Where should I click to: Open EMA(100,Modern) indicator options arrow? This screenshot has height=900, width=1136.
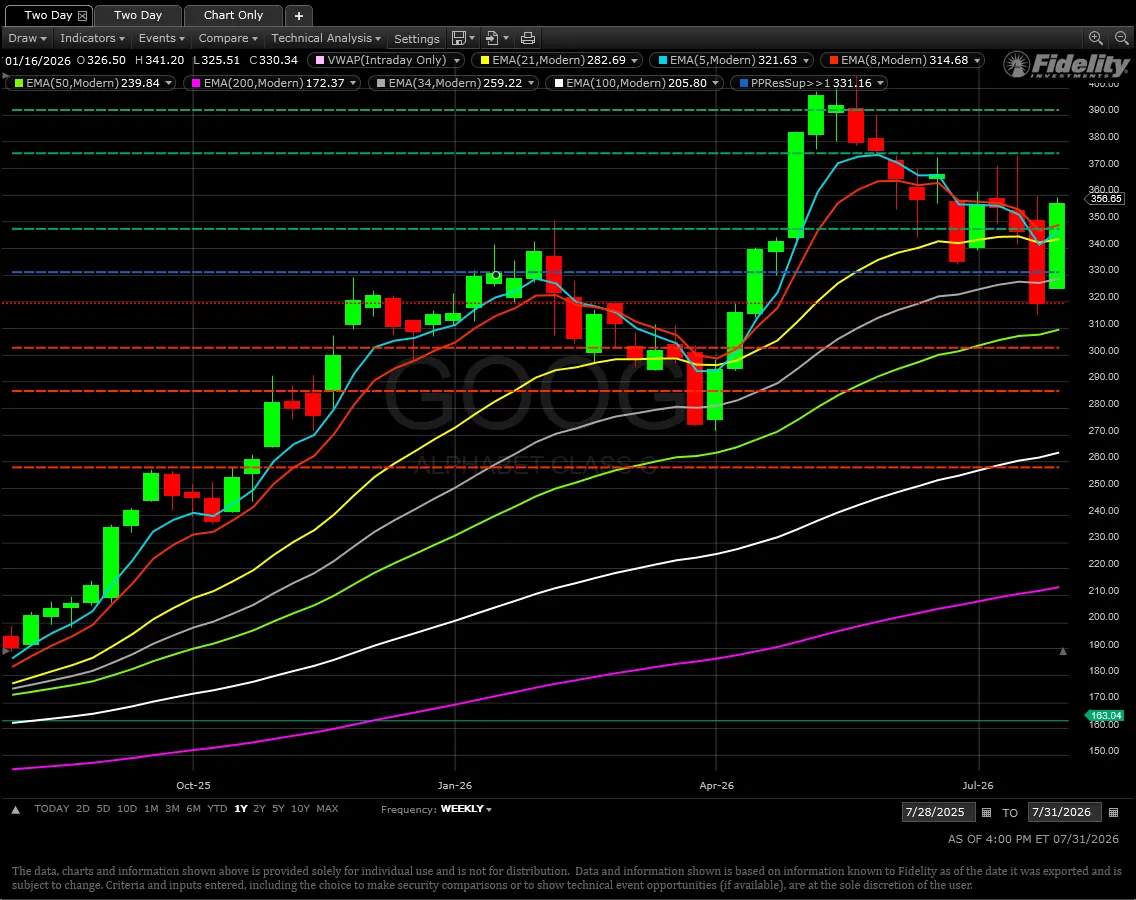click(716, 83)
